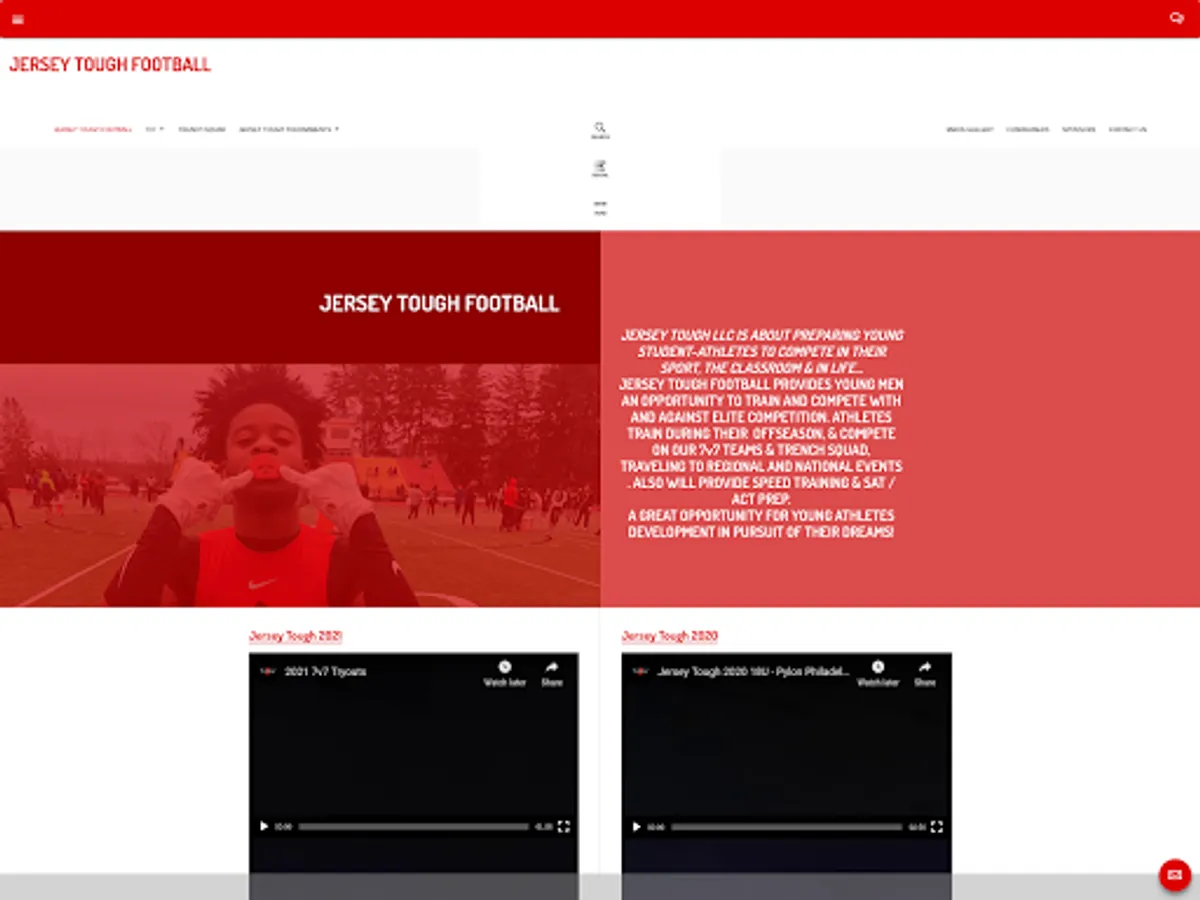Share the 2021 7v7 Tryouts video

point(552,673)
